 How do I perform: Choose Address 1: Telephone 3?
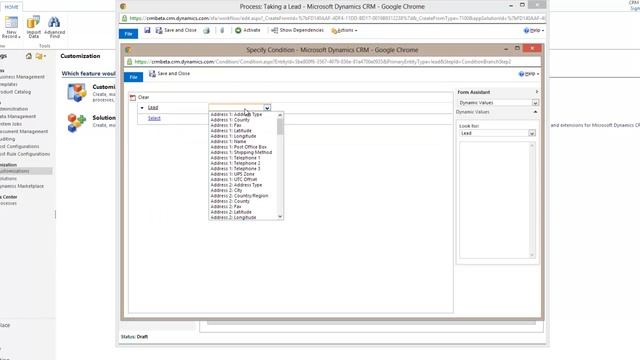[236, 169]
